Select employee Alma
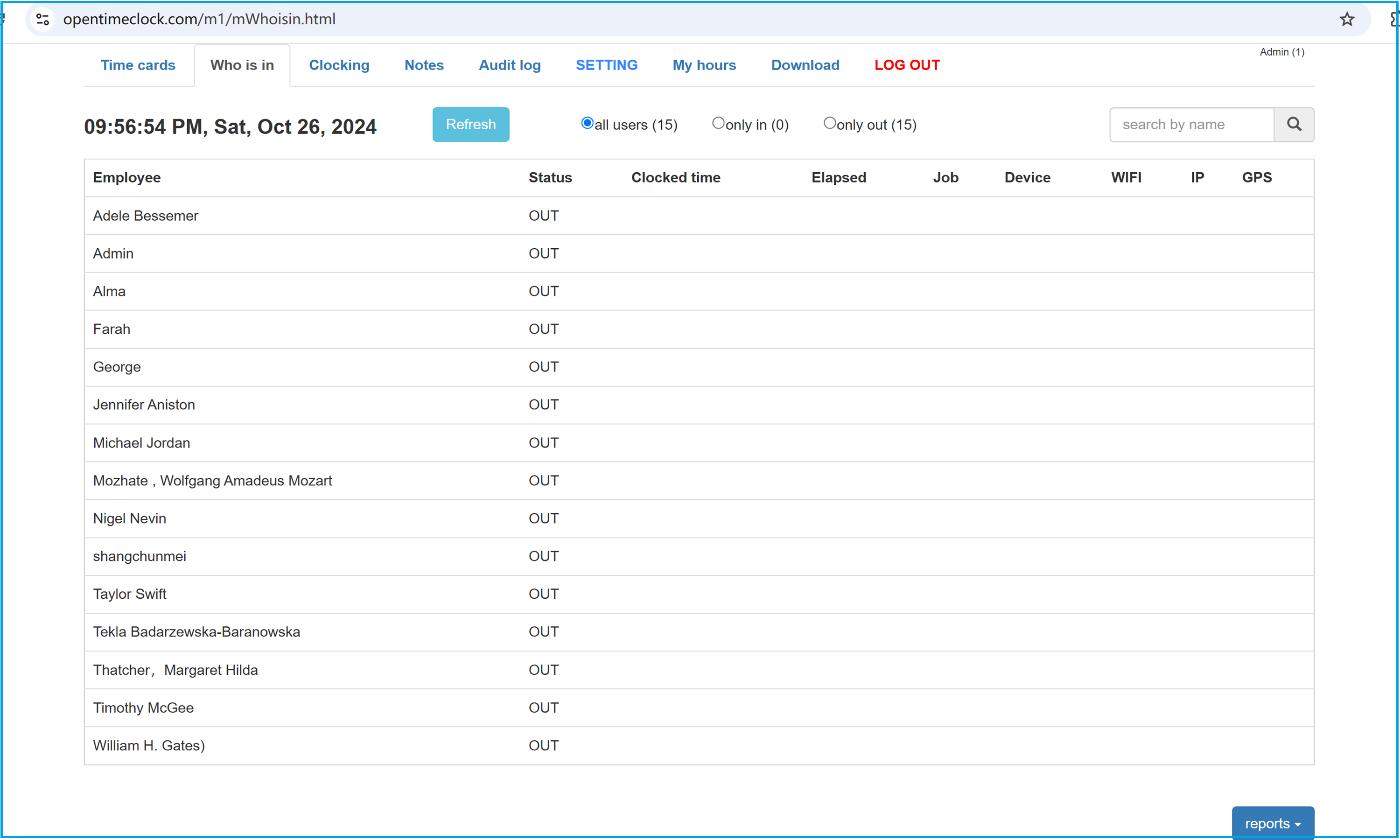 point(109,292)
